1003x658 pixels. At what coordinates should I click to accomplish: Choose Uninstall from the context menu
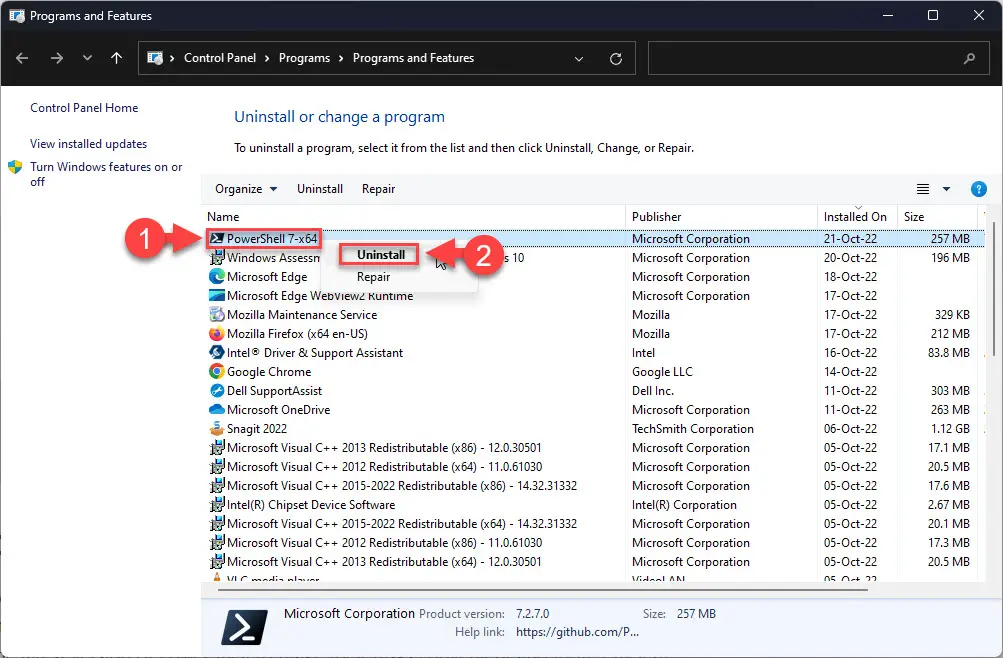coord(381,255)
